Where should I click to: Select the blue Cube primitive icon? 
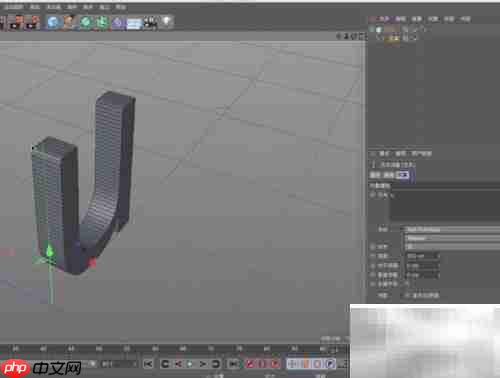coord(52,22)
